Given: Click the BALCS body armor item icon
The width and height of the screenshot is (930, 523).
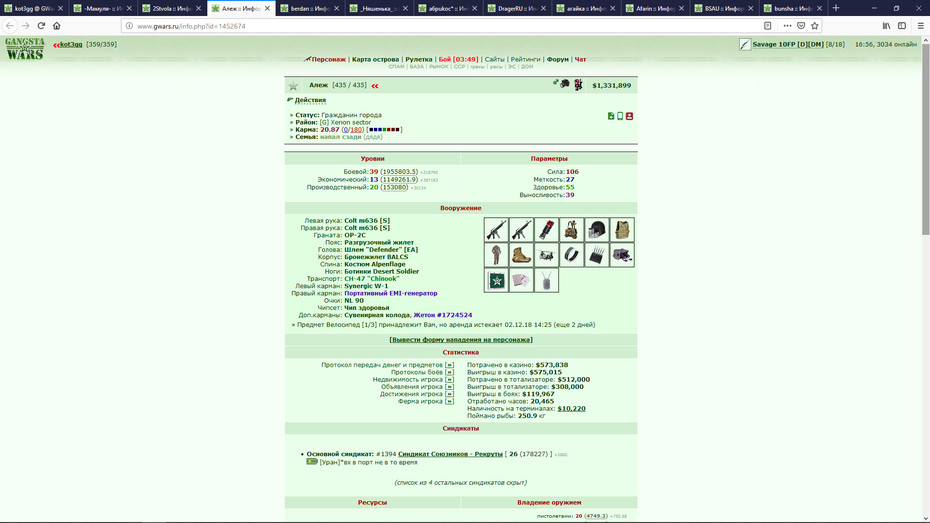Looking at the screenshot, I should [622, 230].
